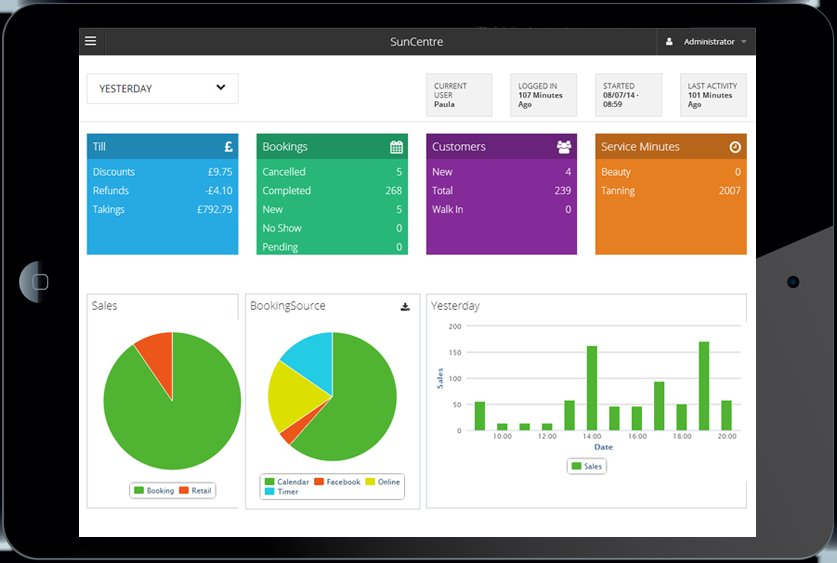Image resolution: width=837 pixels, height=563 pixels.
Task: Open the YESTERDAY date range dropdown
Action: click(x=162, y=89)
